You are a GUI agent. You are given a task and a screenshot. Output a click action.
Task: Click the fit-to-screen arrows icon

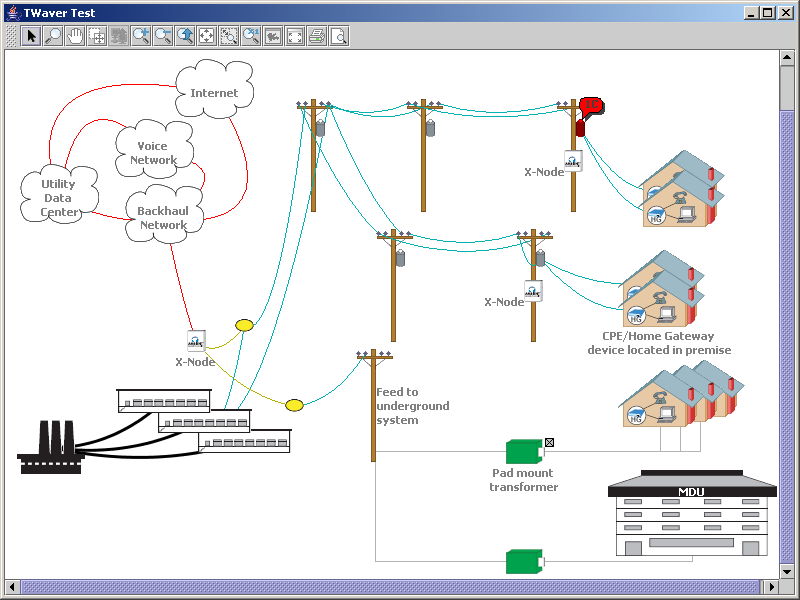[x=207, y=36]
